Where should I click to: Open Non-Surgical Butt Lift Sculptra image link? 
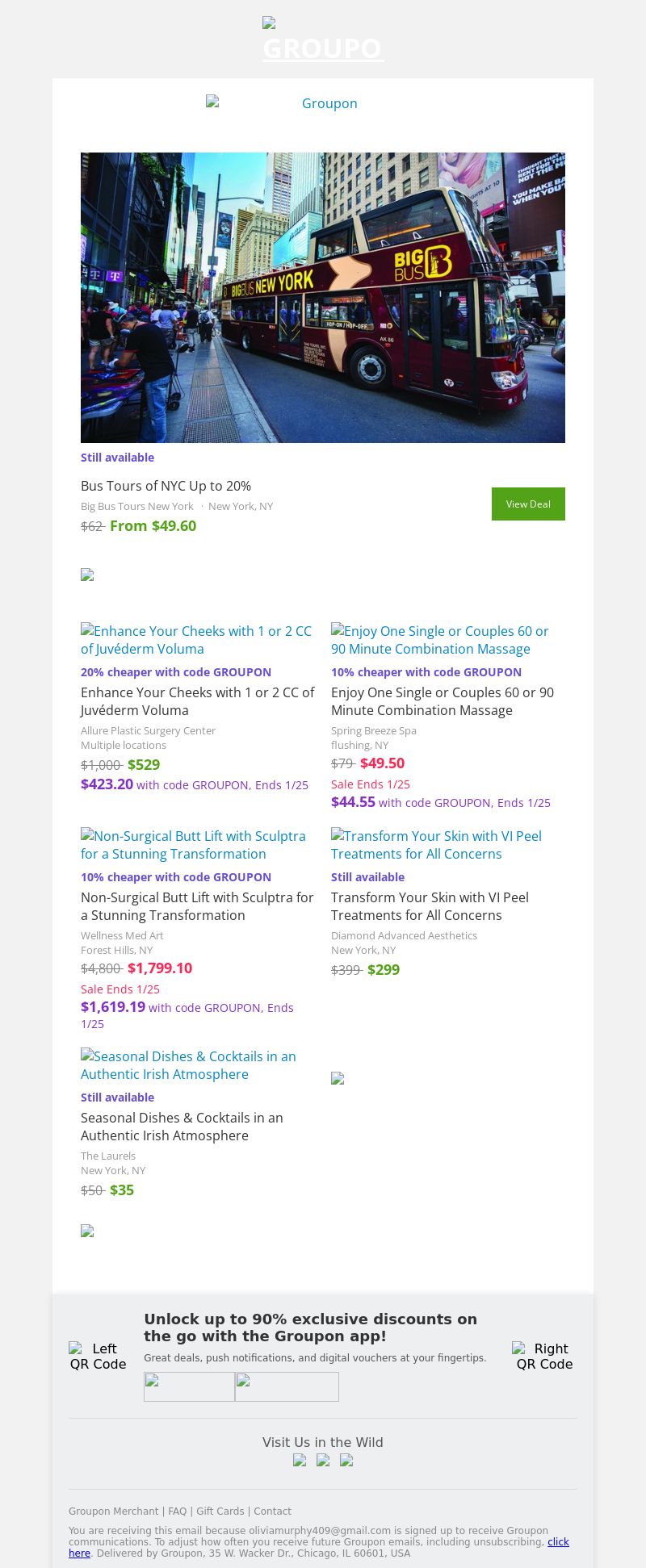point(194,845)
